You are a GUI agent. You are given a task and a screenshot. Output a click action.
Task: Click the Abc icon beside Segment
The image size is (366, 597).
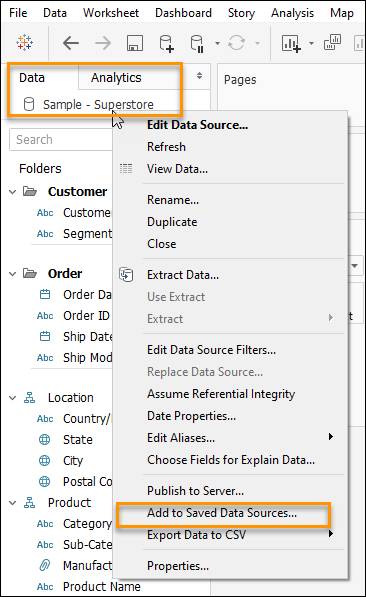pos(45,234)
